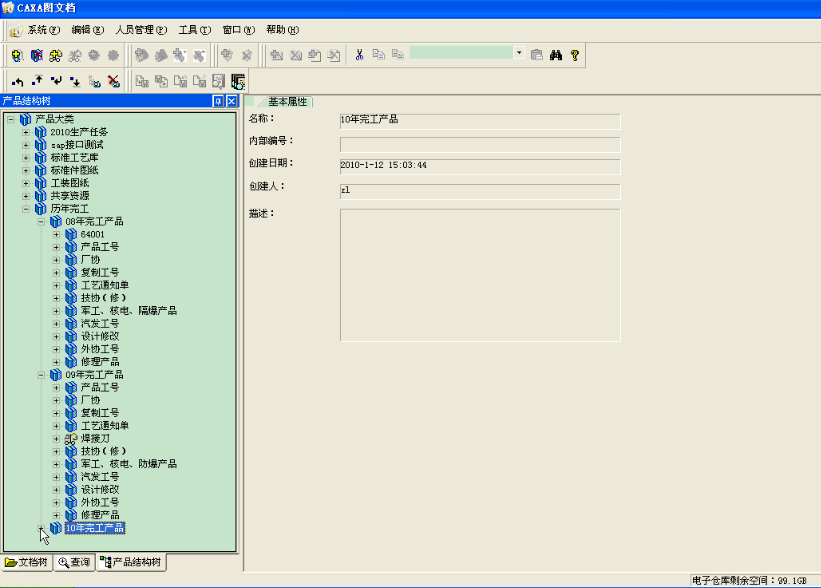Select the 共享资源 tree item
The height and width of the screenshot is (588, 821).
coord(70,196)
